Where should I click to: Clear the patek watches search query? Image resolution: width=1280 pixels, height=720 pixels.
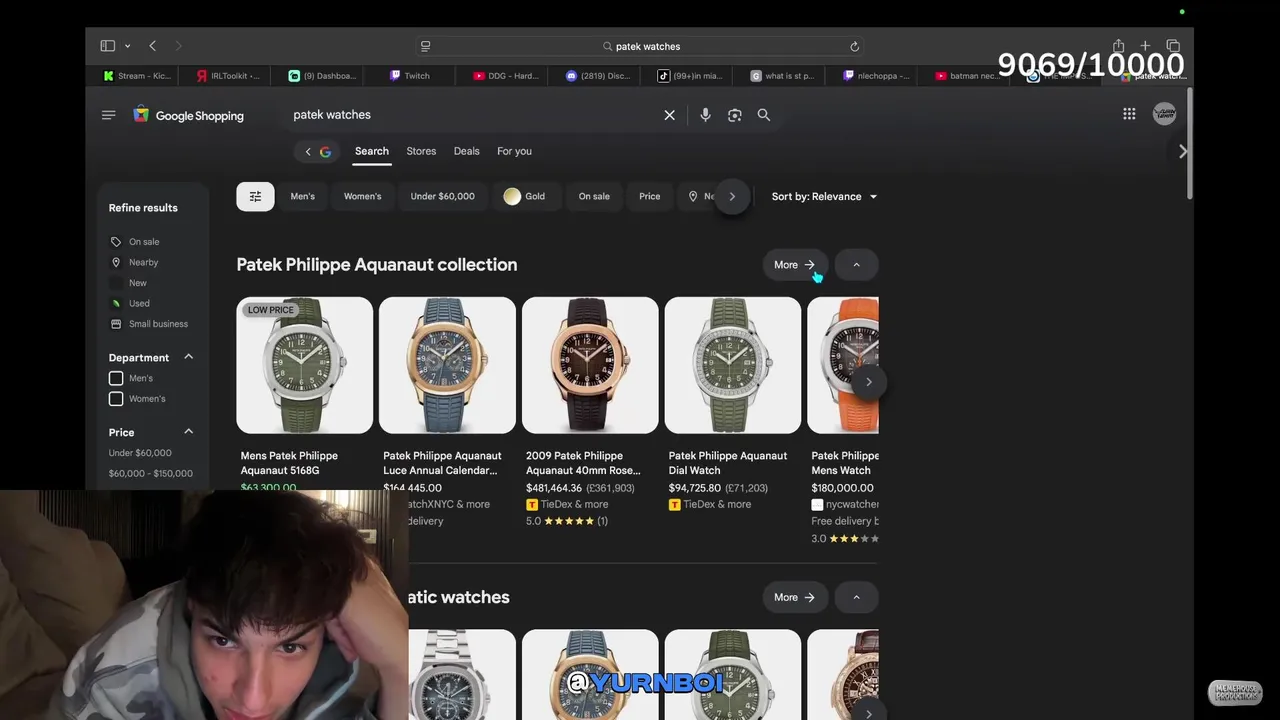[670, 115]
